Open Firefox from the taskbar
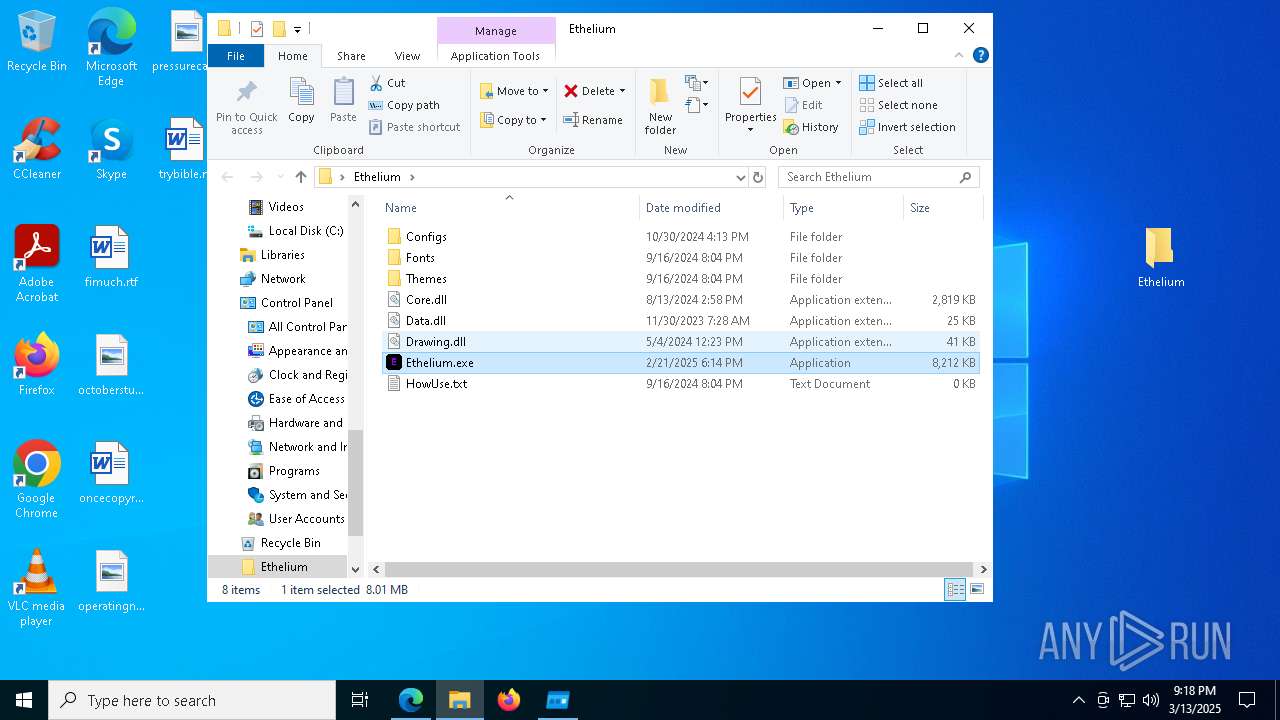 509,700
